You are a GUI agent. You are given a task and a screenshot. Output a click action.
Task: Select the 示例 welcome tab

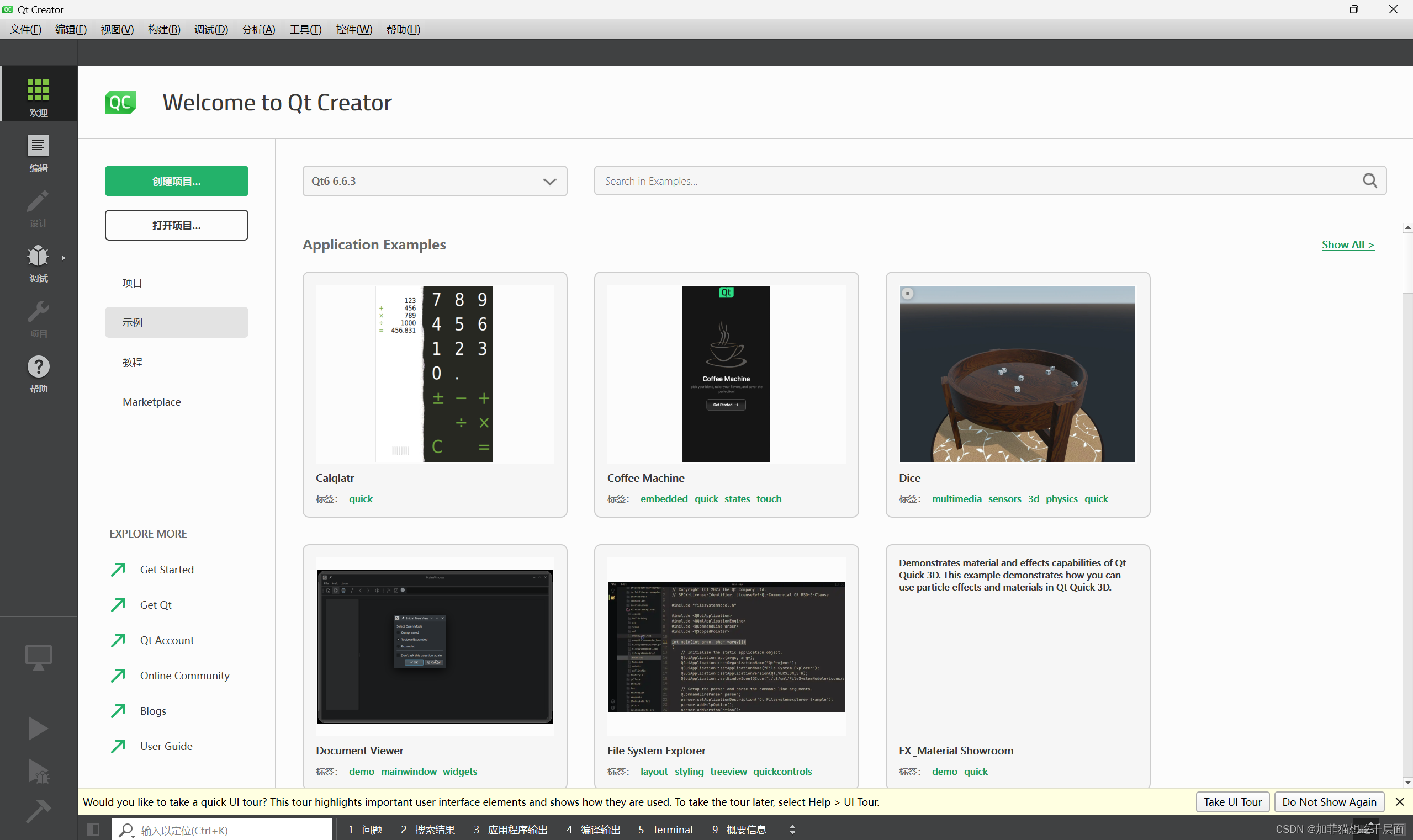point(176,323)
